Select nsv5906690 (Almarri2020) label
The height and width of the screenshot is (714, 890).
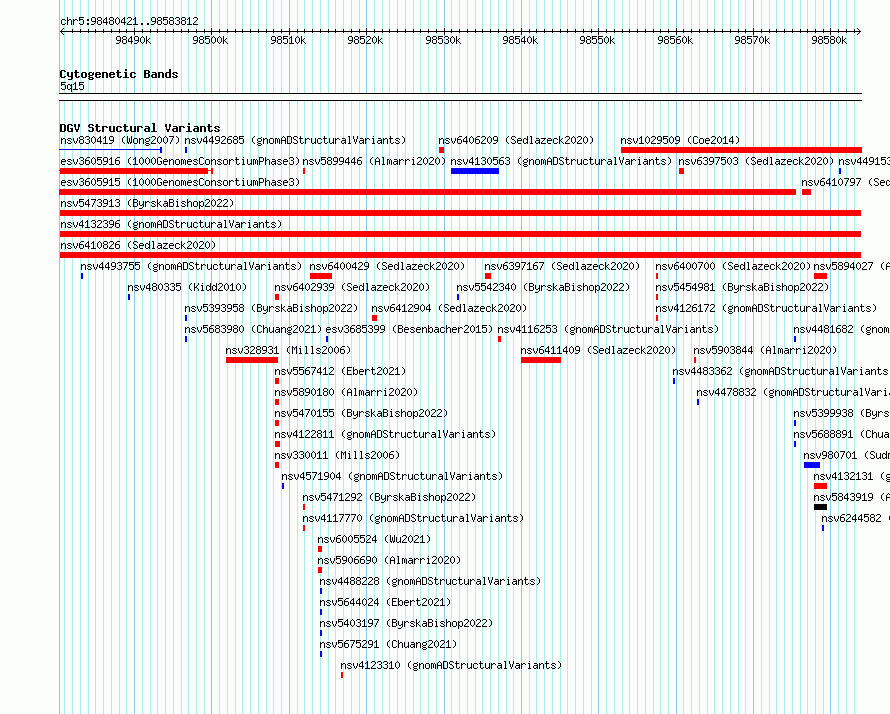click(389, 560)
